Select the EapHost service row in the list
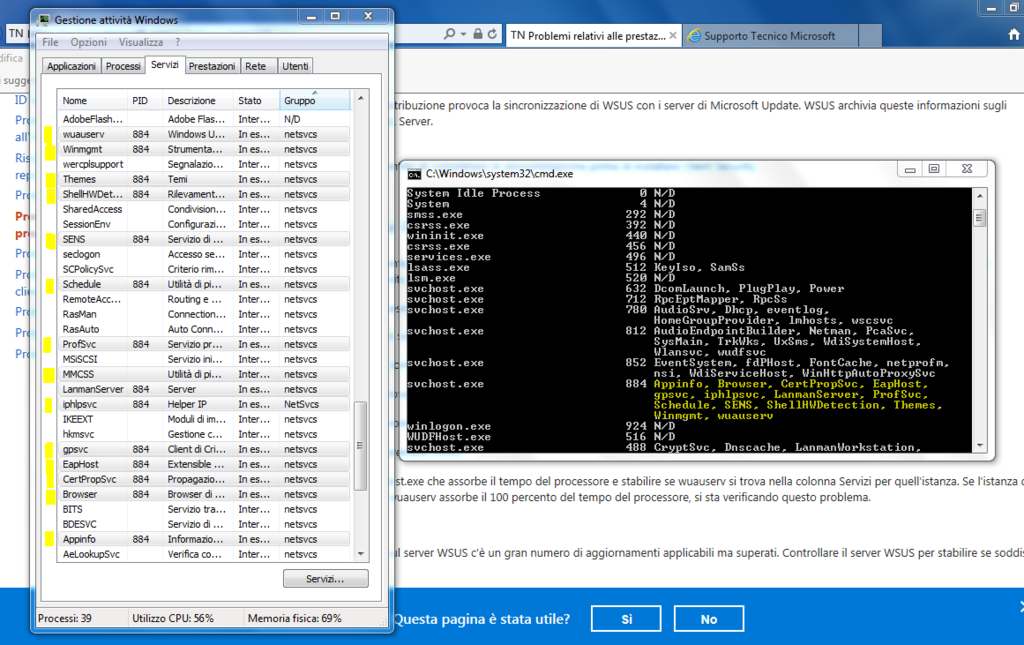 point(203,465)
